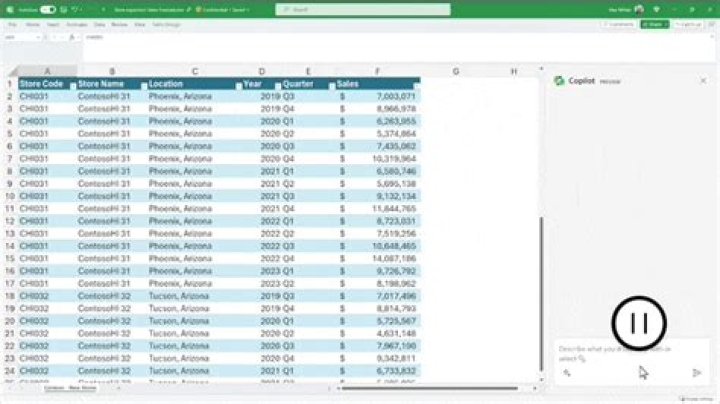Open the Location column filter dropdown
Image resolution: width=720 pixels, height=404 pixels.
click(238, 86)
